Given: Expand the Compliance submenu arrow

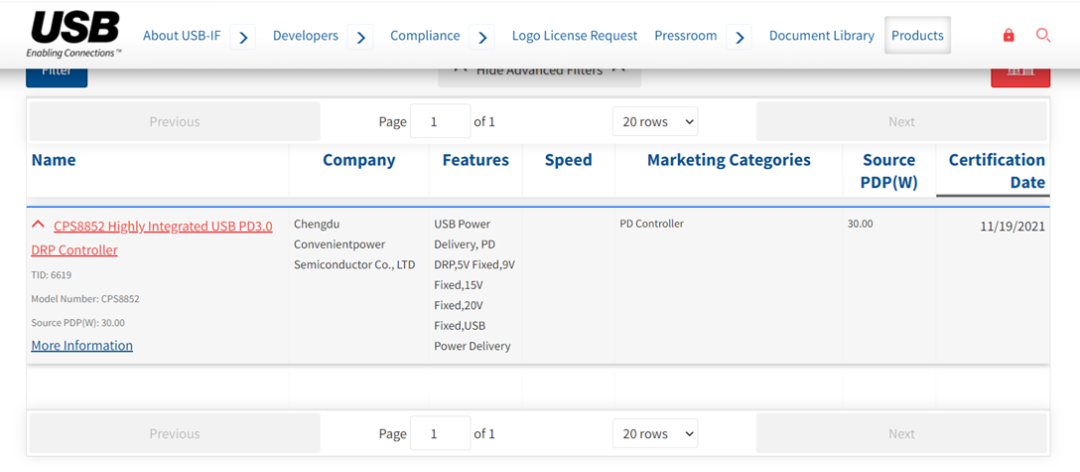Looking at the screenshot, I should coord(482,37).
